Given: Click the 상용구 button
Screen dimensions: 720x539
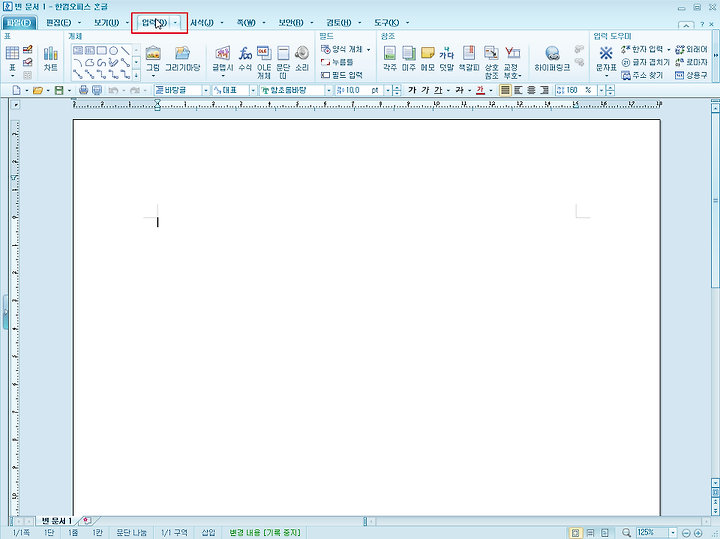Looking at the screenshot, I should click(691, 75).
